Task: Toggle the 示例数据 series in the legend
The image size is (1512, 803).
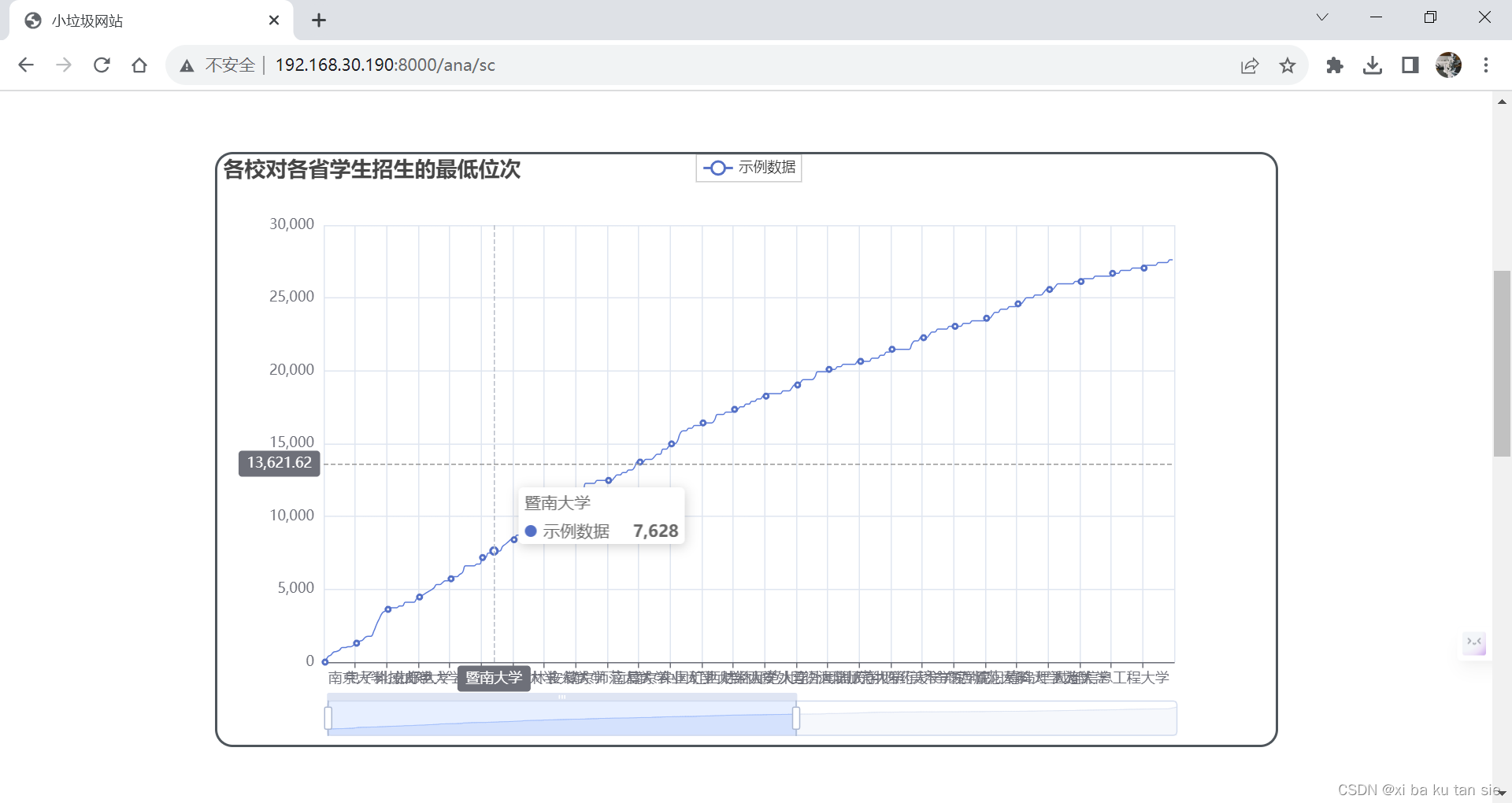Action: tap(748, 168)
